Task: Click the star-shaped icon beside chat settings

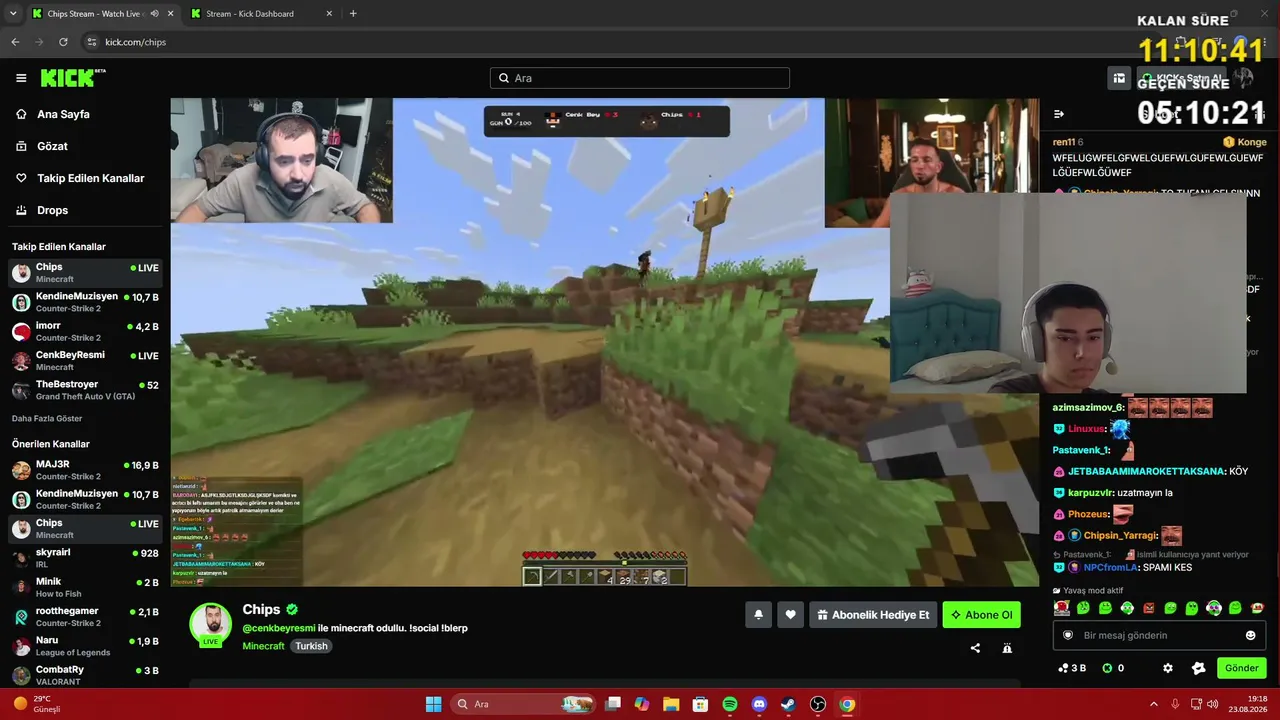Action: pyautogui.click(x=1199, y=668)
